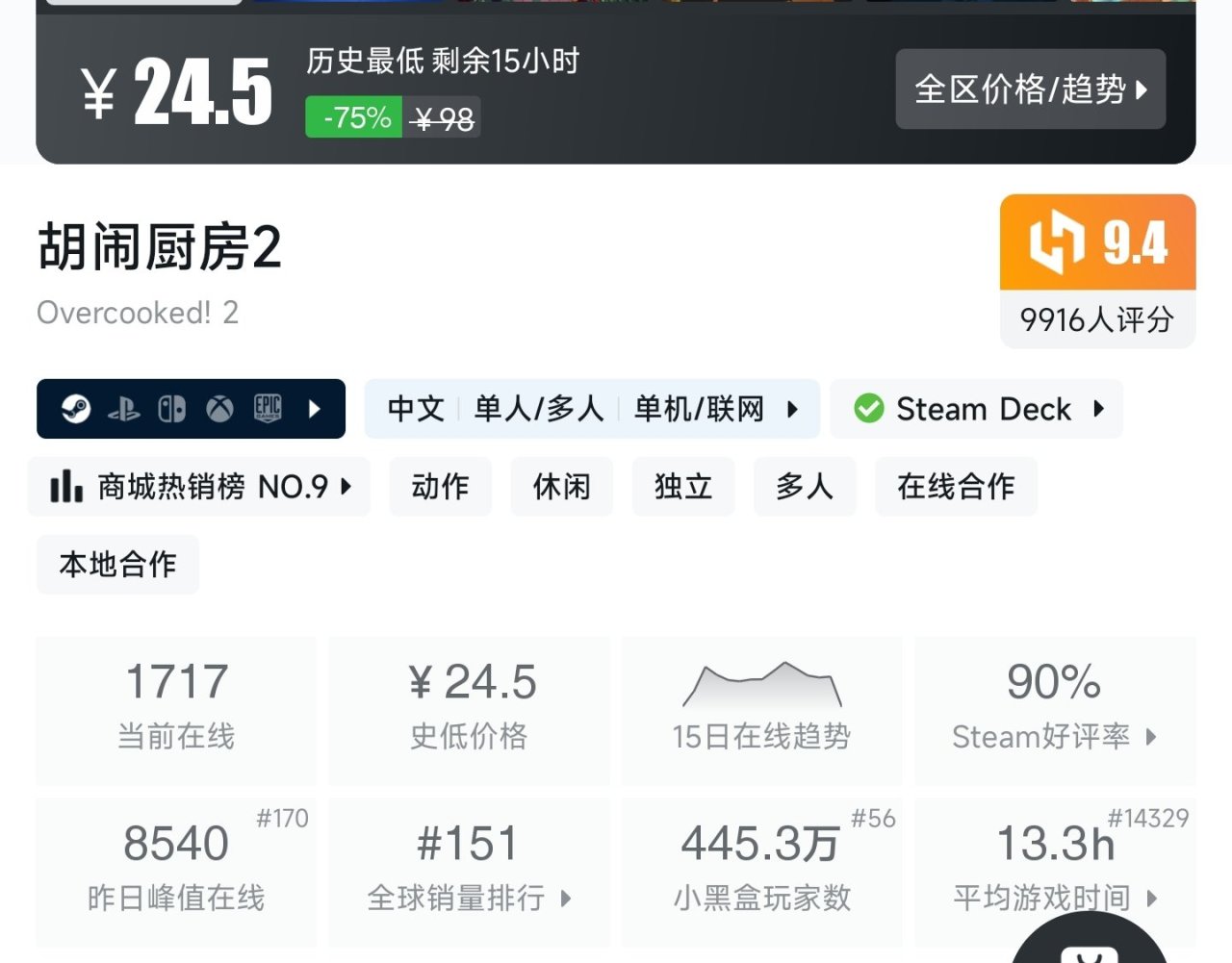Open the 全球销量排行 #151 ranking

point(469,872)
